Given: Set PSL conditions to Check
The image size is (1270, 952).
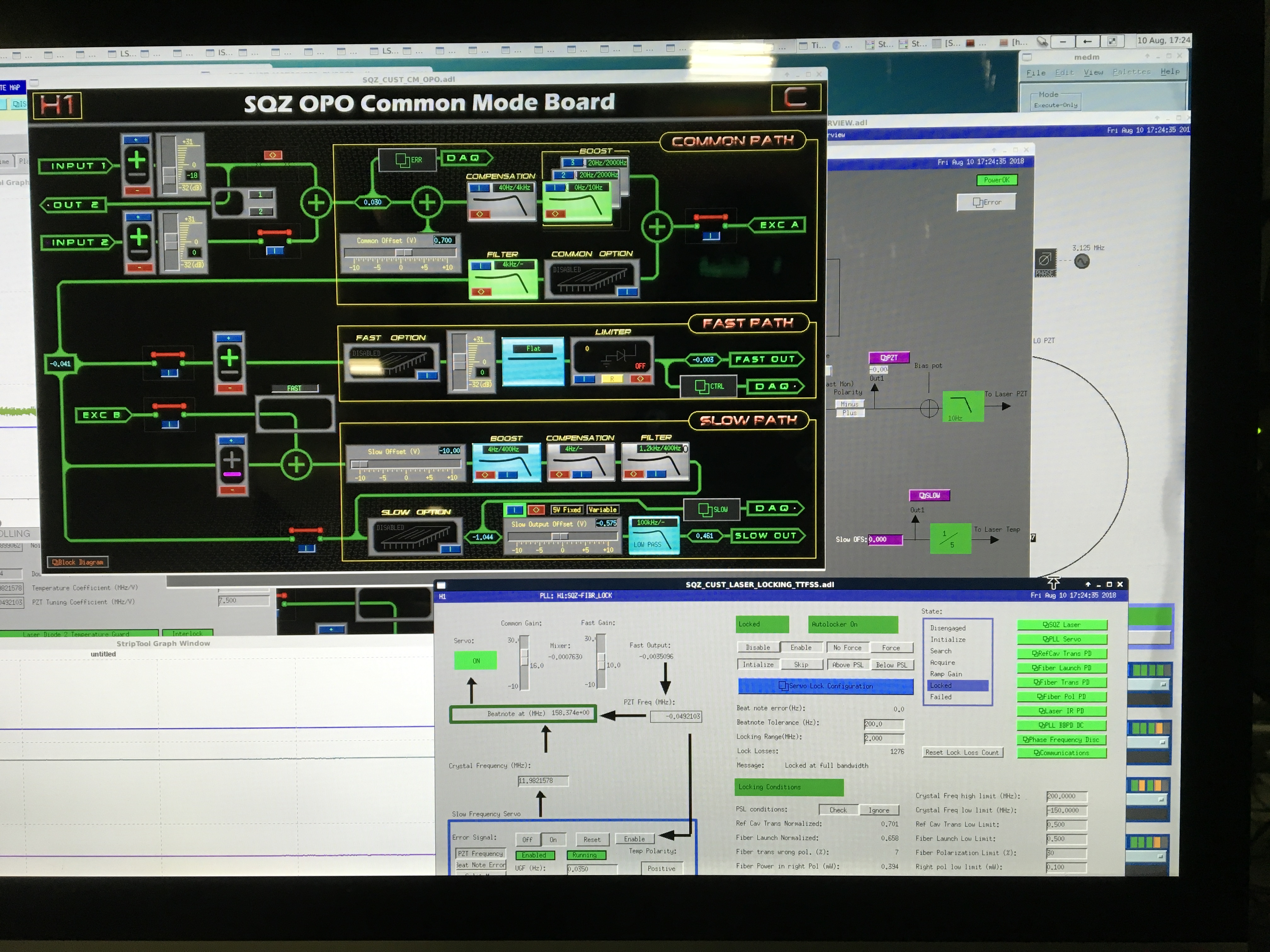Looking at the screenshot, I should point(838,810).
